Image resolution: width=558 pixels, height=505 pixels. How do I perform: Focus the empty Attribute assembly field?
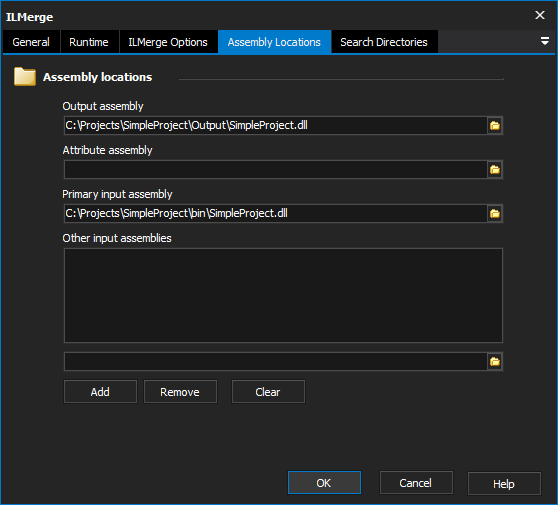(x=275, y=170)
